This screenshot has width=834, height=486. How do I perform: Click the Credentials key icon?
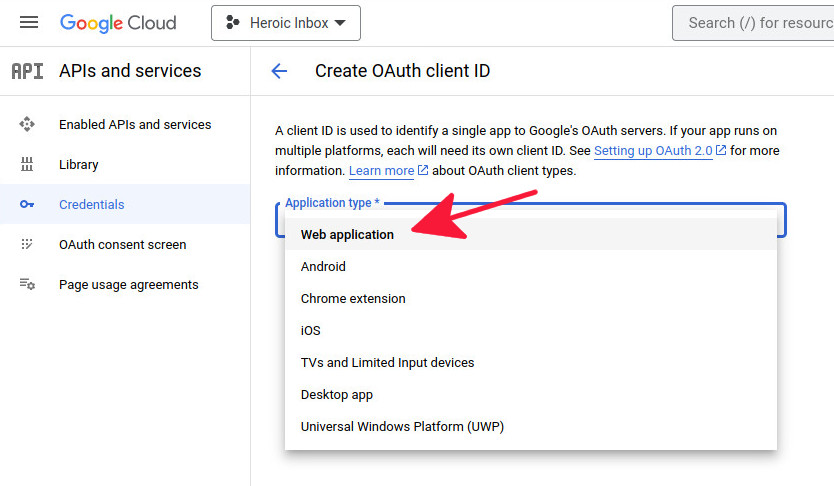coord(27,204)
